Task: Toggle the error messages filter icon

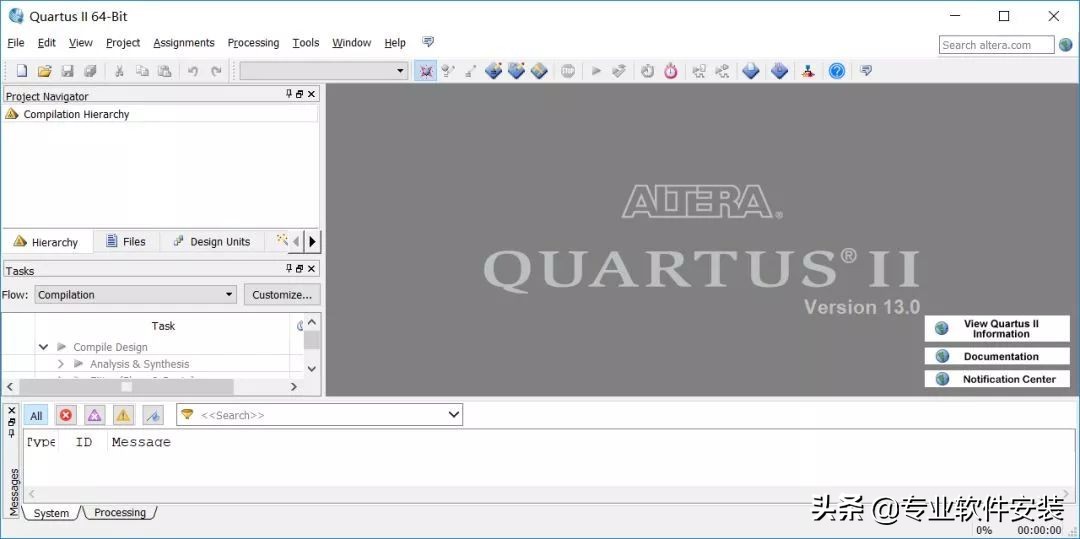Action: coord(65,415)
